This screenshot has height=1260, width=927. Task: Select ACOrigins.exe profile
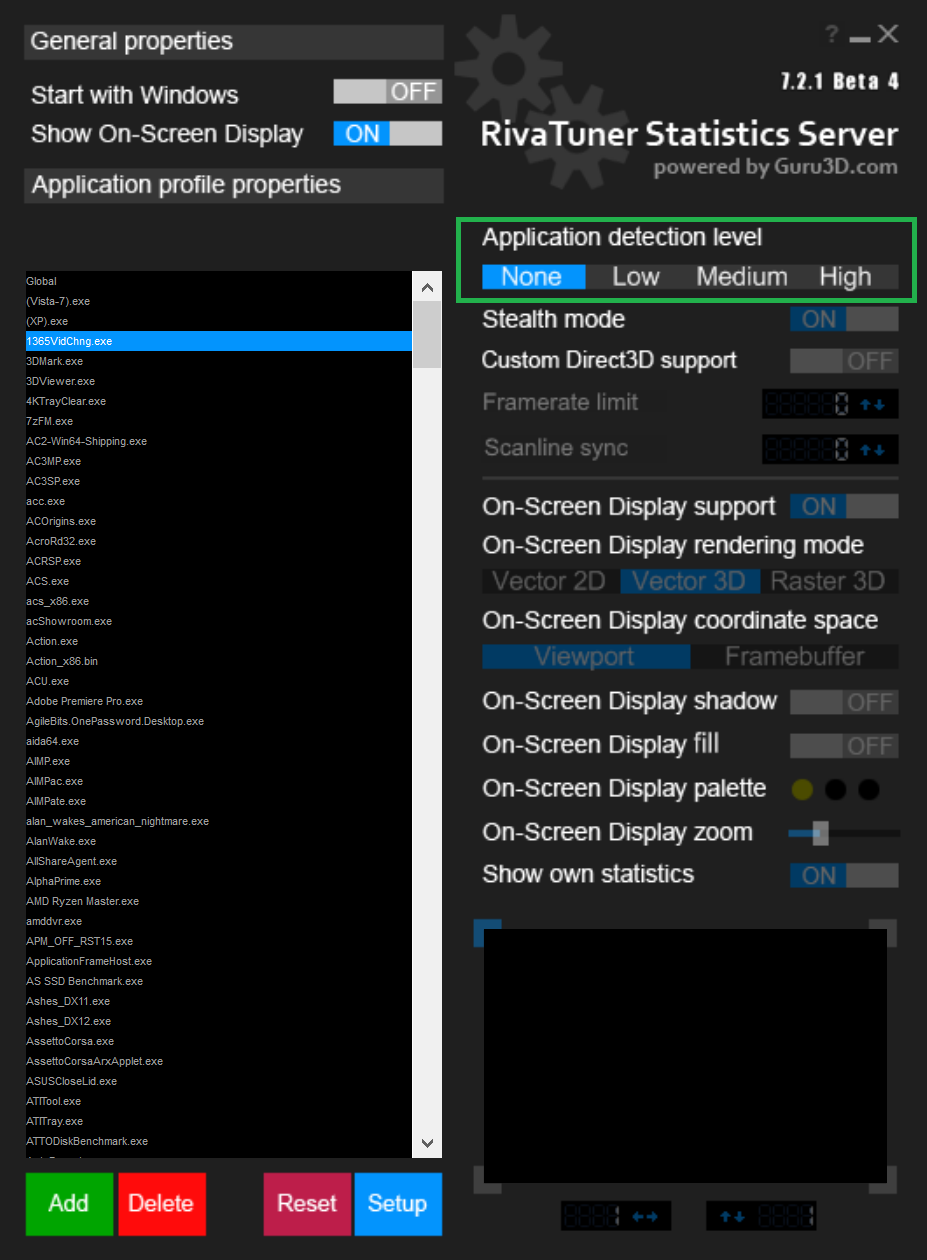click(218, 521)
